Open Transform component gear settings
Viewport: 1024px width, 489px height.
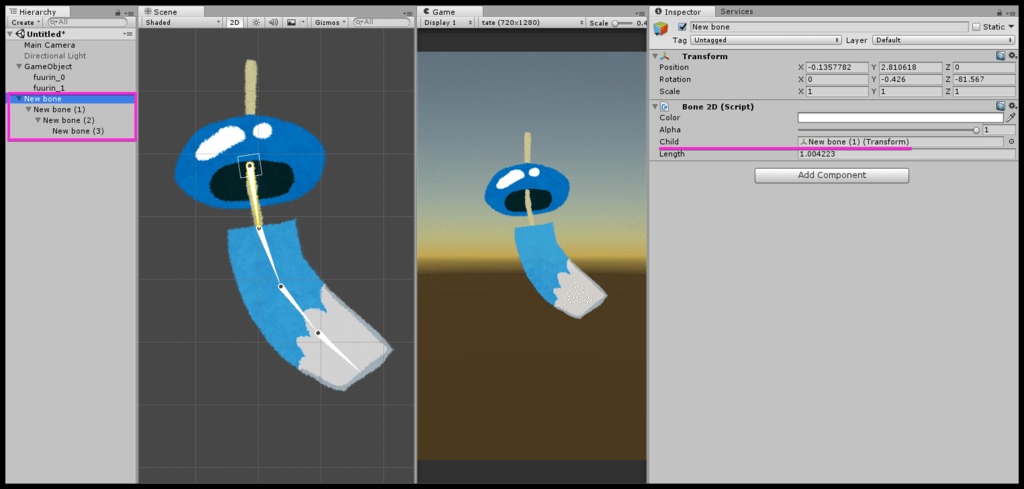click(x=1012, y=56)
